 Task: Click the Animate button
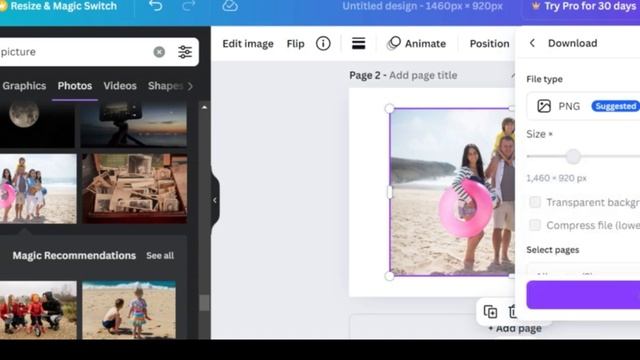tap(416, 43)
